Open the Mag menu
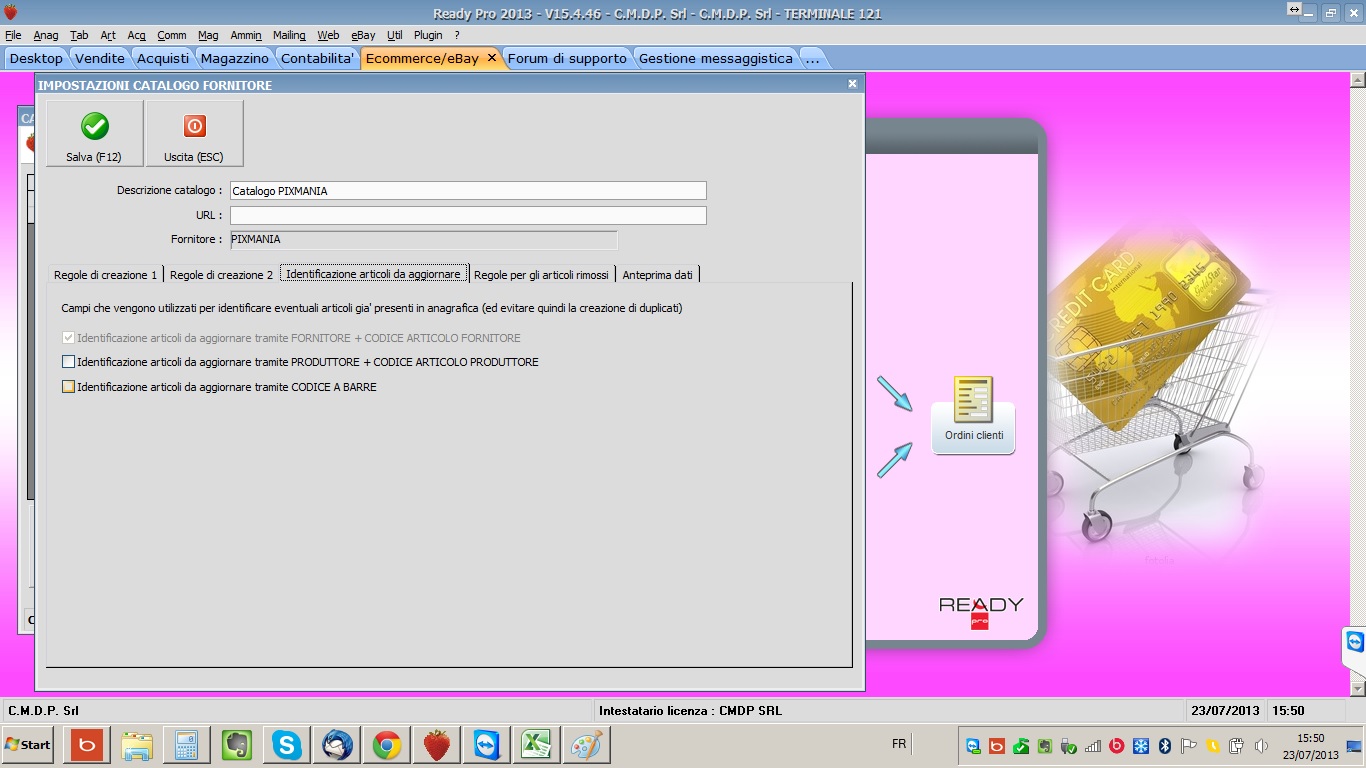Viewport: 1366px width, 768px height. tap(208, 35)
